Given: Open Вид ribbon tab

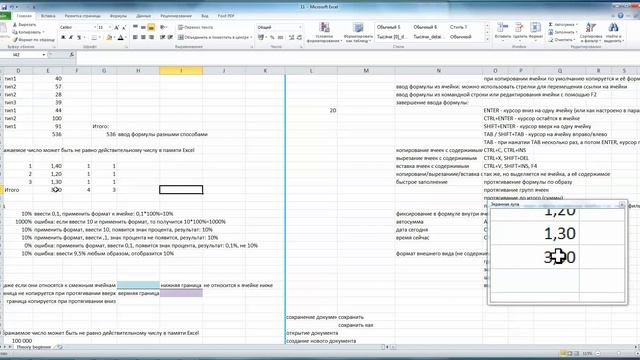Looking at the screenshot, I should pos(204,16).
